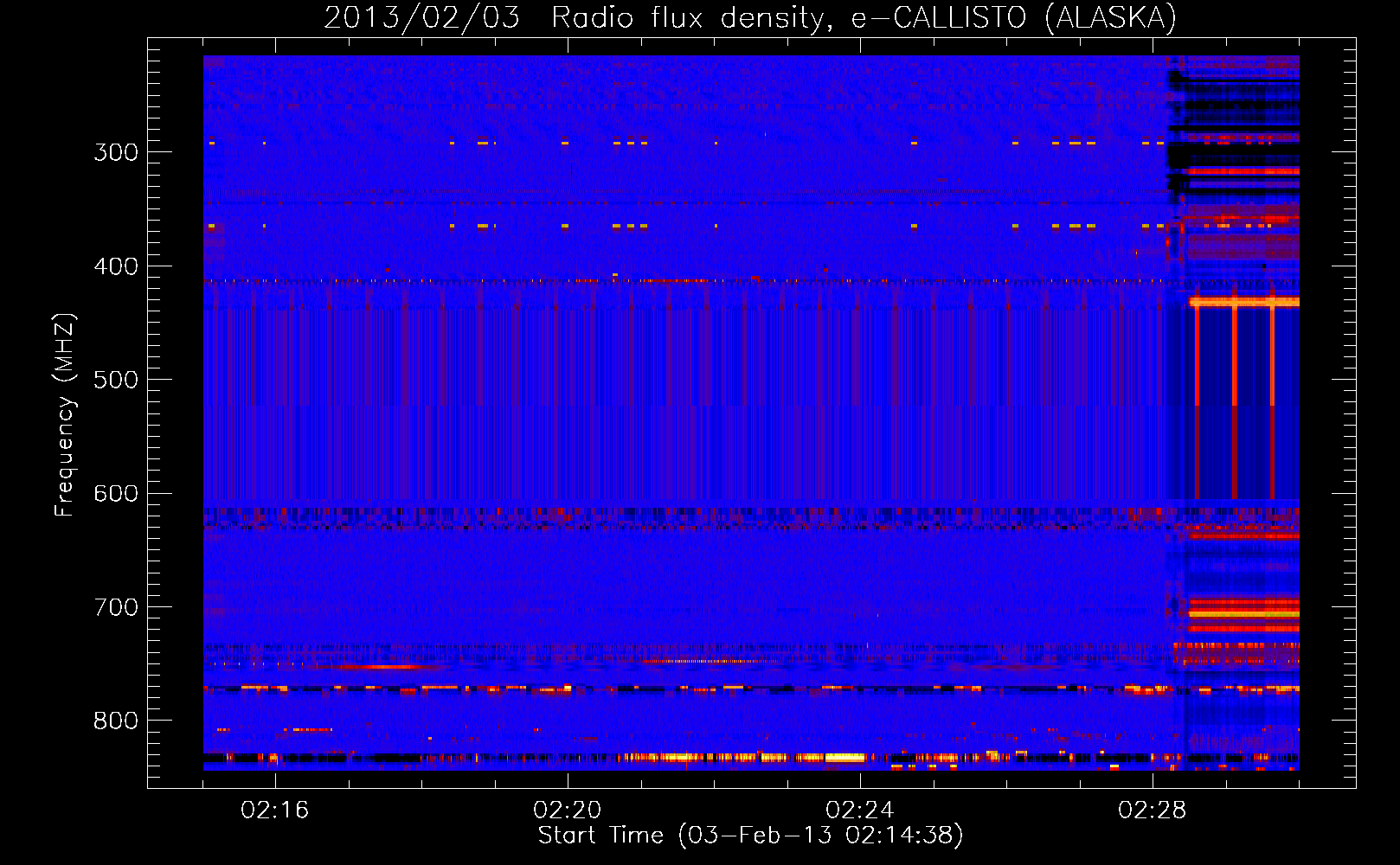Image resolution: width=1400 pixels, height=865 pixels.
Task: Click the plot title 'Radio flux density, e-CALLISTO (ALASKA)'
Action: pyautogui.click(x=864, y=17)
